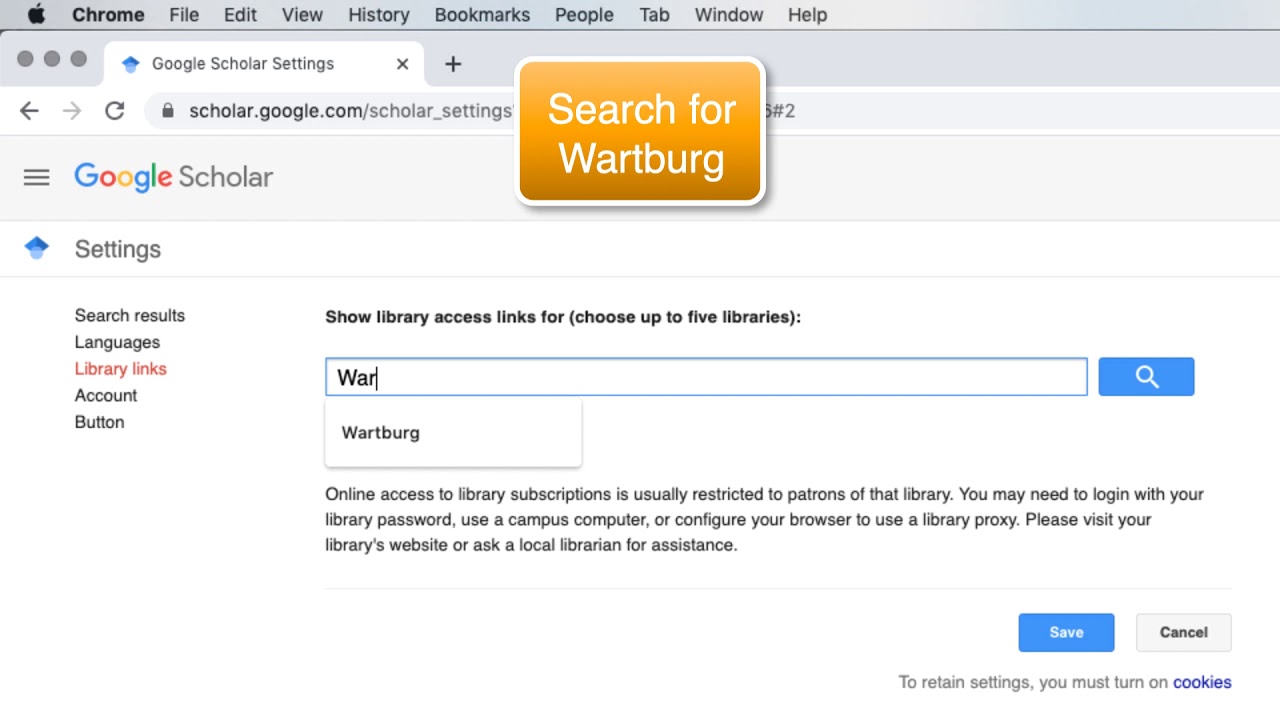Click the Settings graduation cap icon
This screenshot has height=720, width=1280.
[37, 248]
